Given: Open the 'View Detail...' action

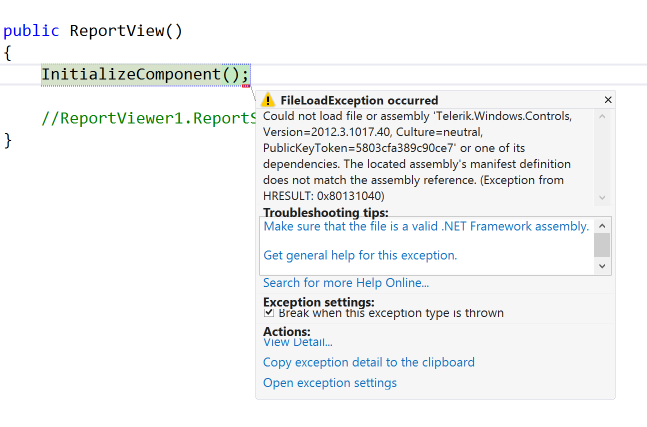Looking at the screenshot, I should click(297, 342).
